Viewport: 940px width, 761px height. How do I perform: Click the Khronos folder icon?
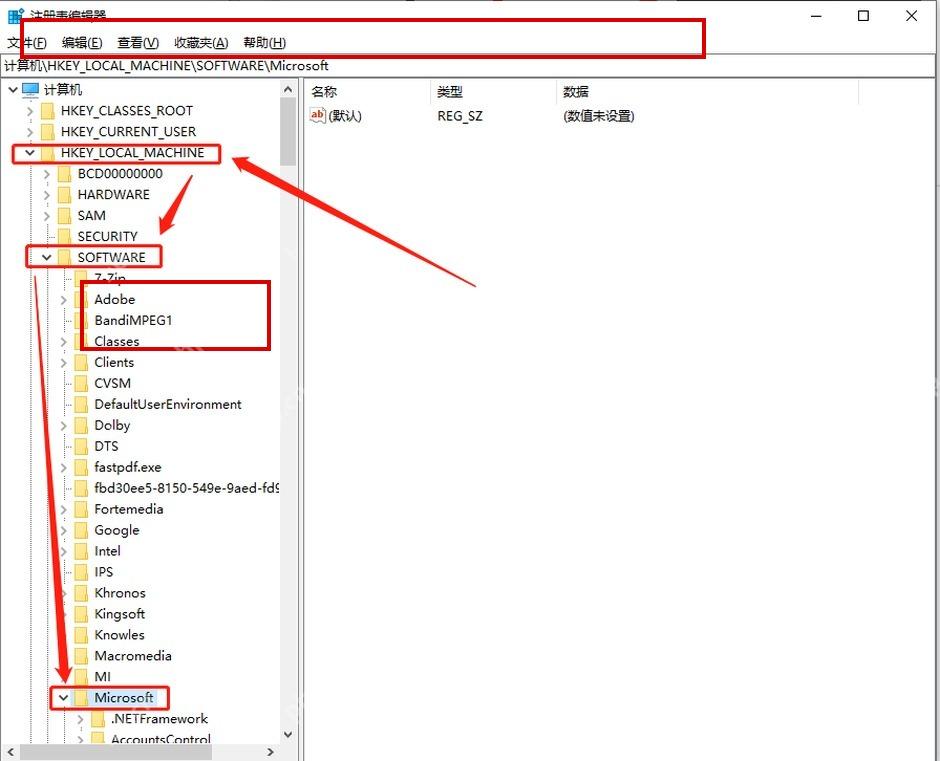point(81,593)
